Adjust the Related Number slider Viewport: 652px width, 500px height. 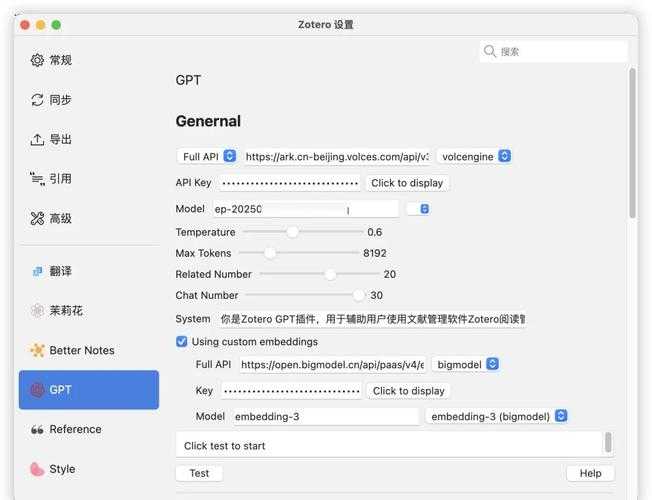coord(319,274)
